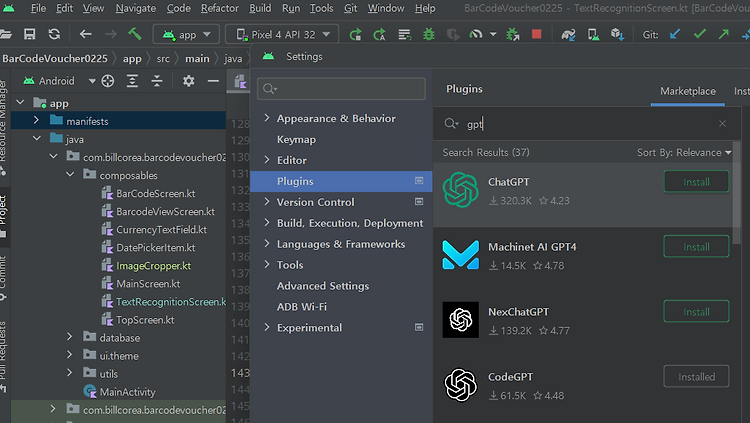Open the Git menu
Screen dimensions: 750x423
click(x=351, y=8)
